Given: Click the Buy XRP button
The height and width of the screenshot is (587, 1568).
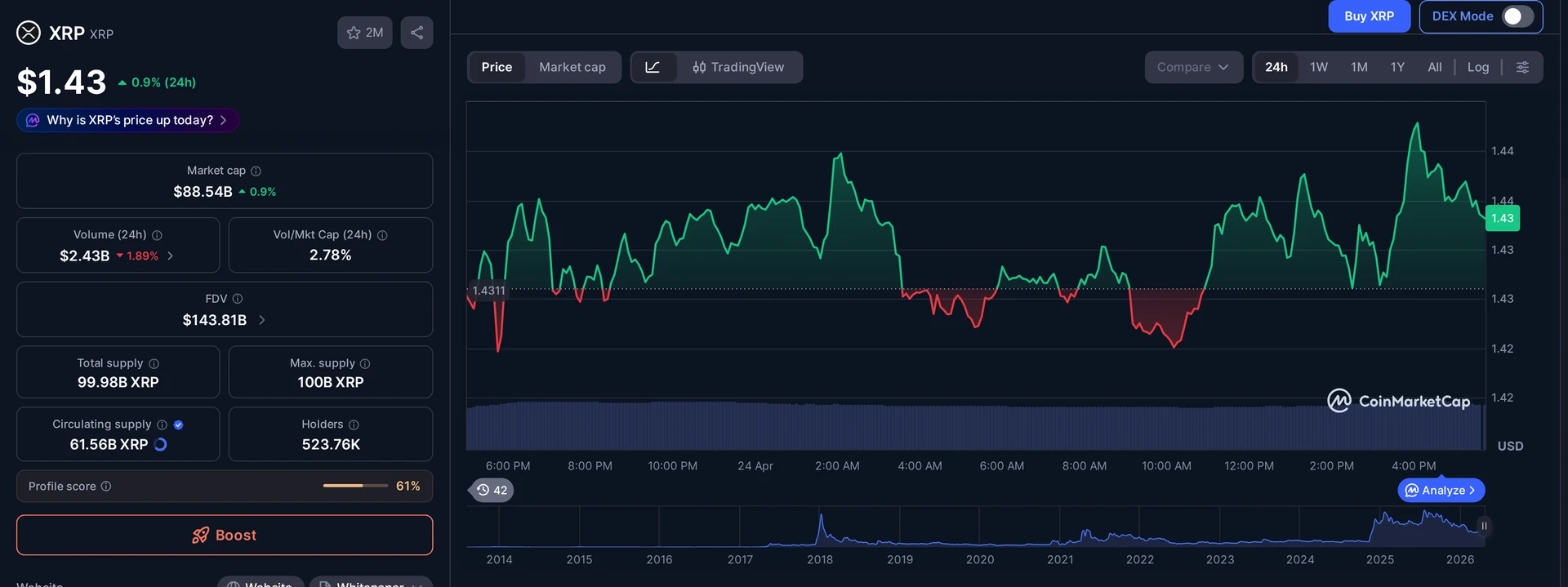Looking at the screenshot, I should click(x=1369, y=16).
